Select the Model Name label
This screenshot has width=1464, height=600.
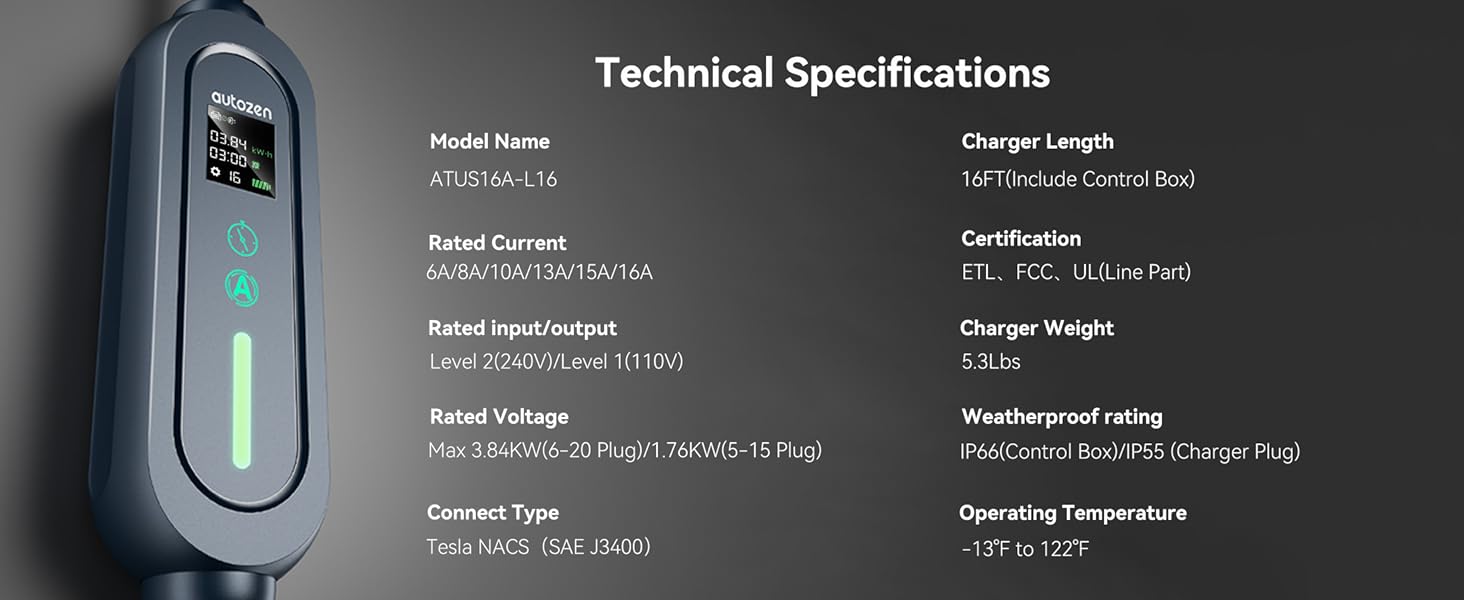pyautogui.click(x=489, y=142)
